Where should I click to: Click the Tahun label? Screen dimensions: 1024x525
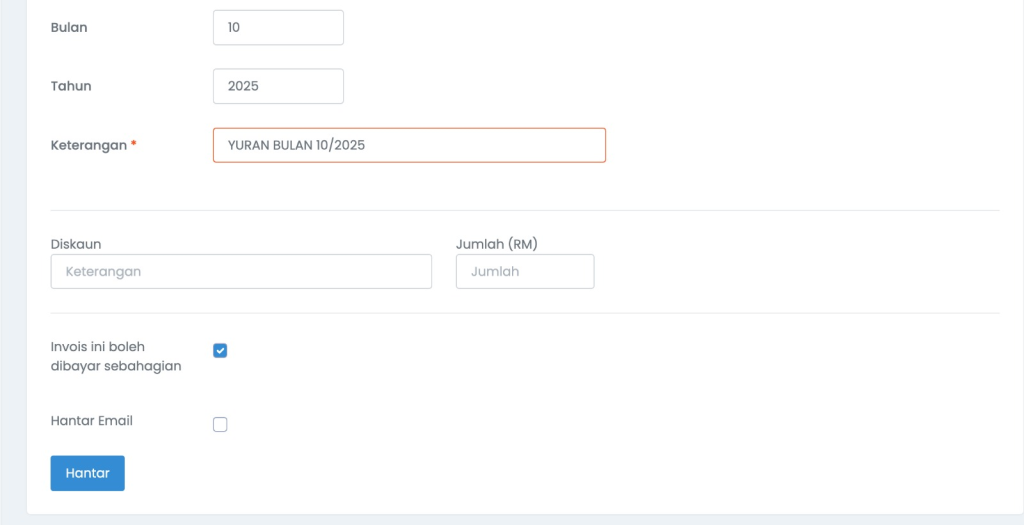[x=71, y=86]
